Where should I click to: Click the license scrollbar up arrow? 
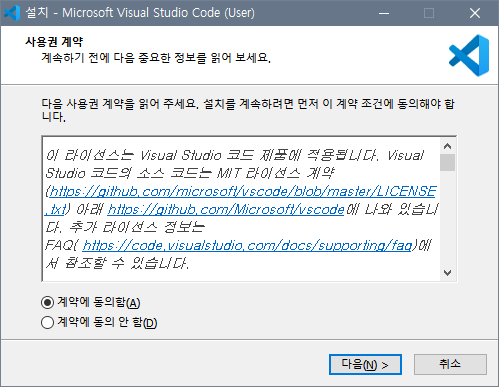tap(447, 146)
